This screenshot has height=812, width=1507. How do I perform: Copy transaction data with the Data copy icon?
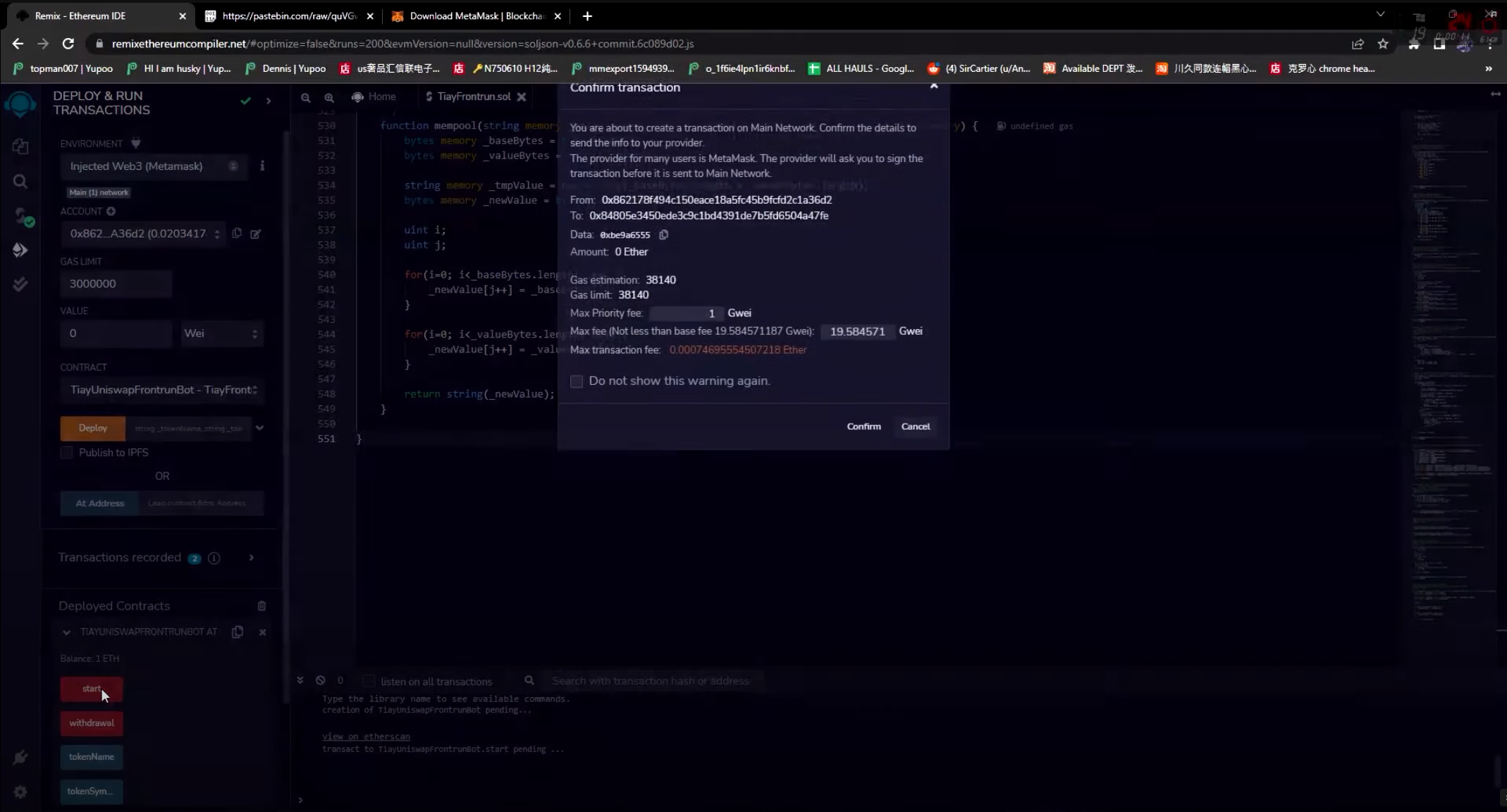pyautogui.click(x=663, y=235)
